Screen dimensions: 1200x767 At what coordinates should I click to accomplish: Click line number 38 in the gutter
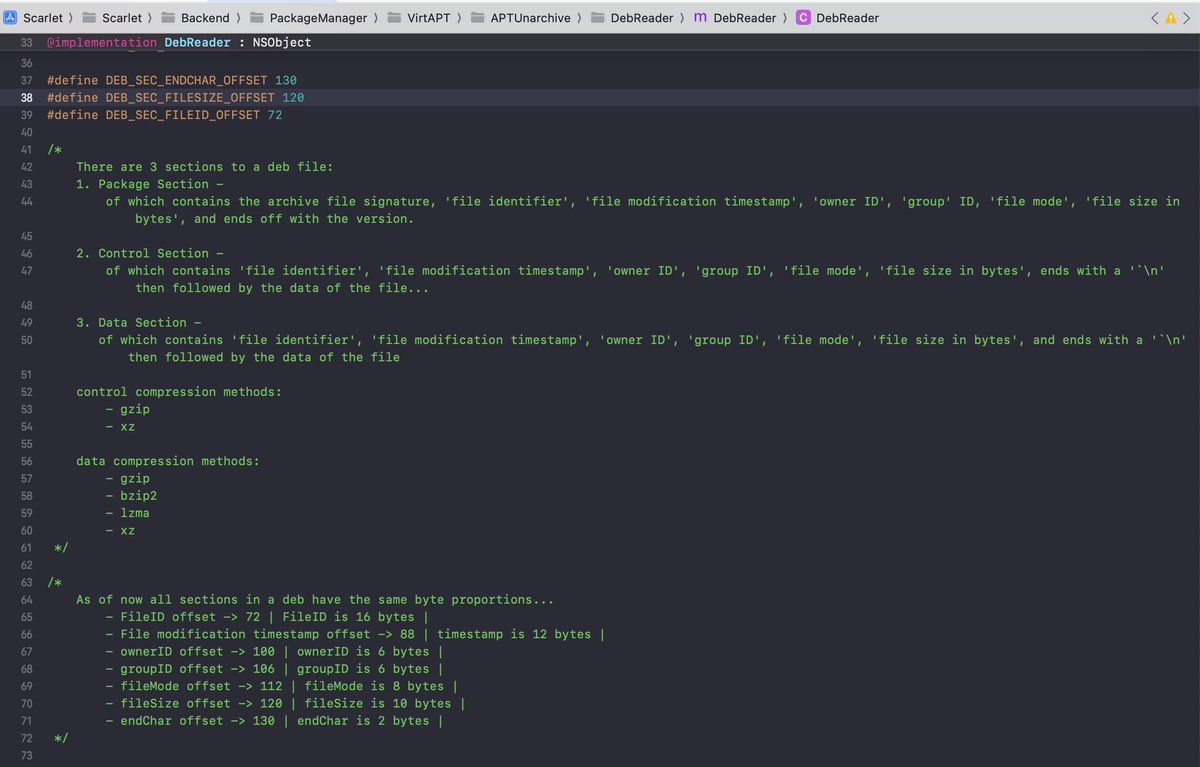point(26,97)
